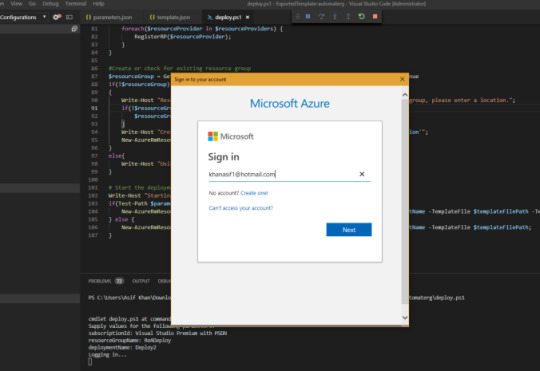Click the Problems count badge
540x371 pixels.
[119, 281]
